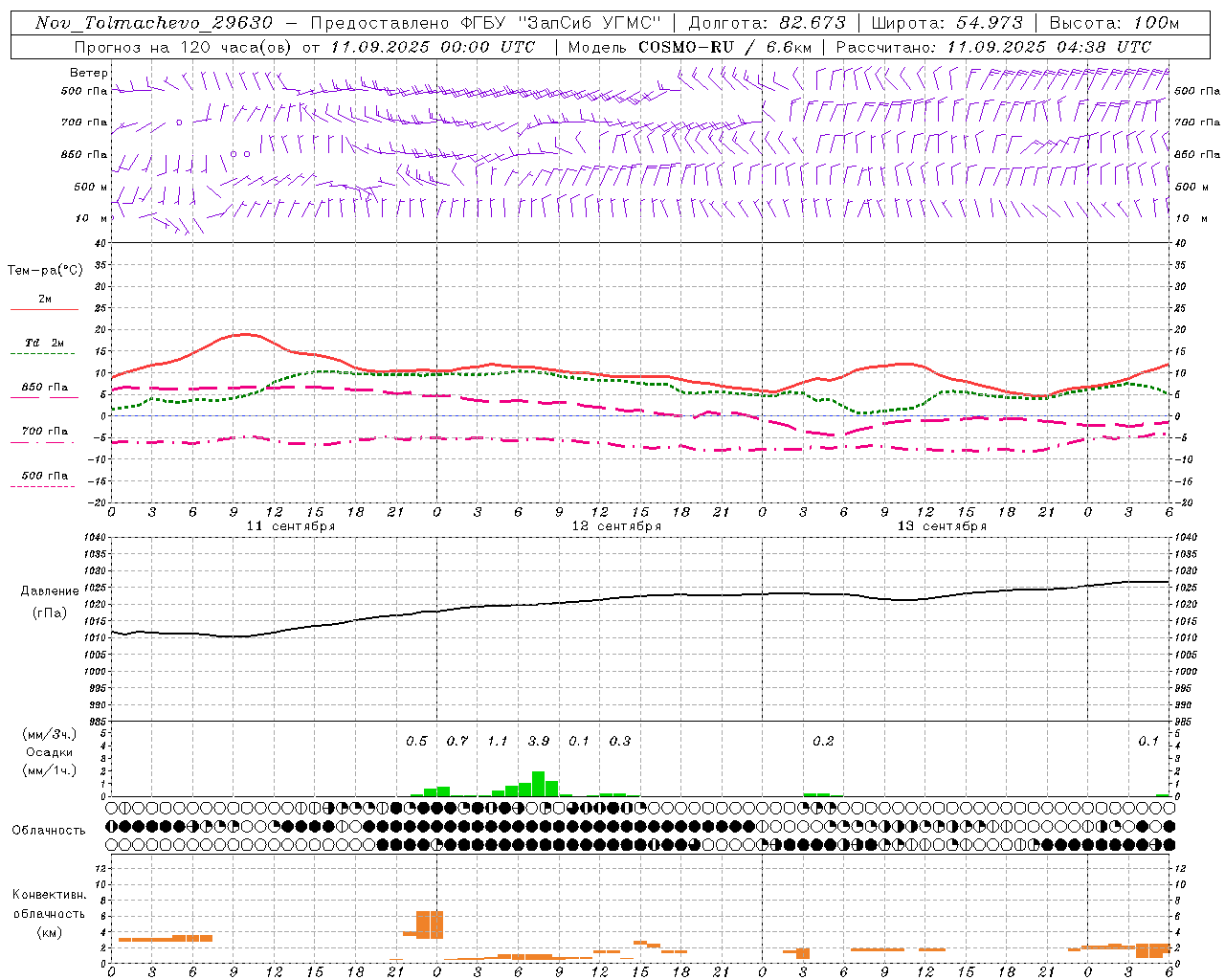
Task: Click the 850 гПа temperature legend entry
Action: pos(45,390)
